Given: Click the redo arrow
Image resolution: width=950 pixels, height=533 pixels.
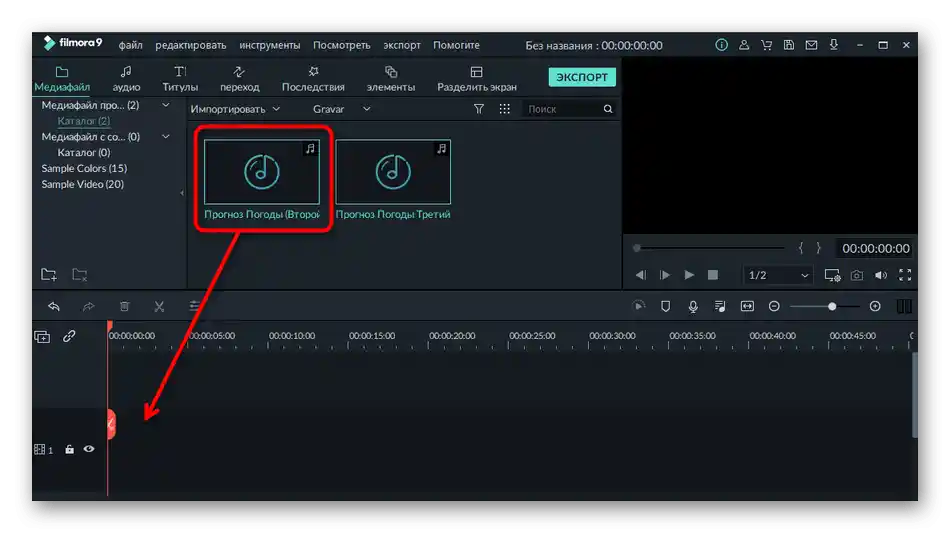Looking at the screenshot, I should [88, 306].
